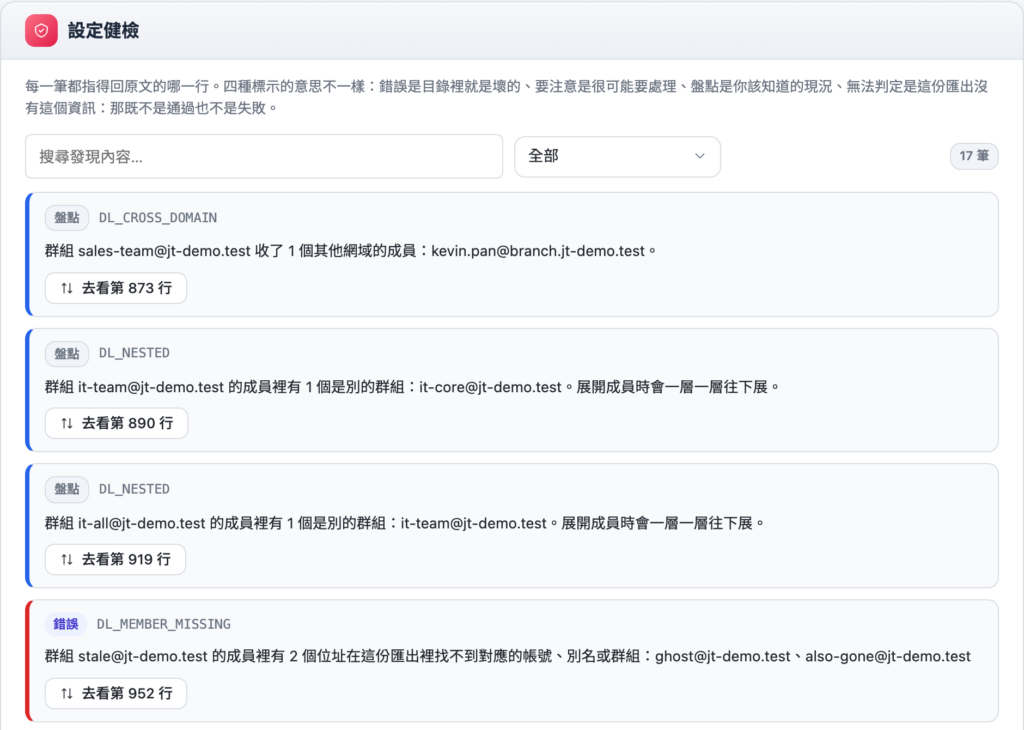Click the 設定健檢 heading text
The height and width of the screenshot is (730, 1024).
click(103, 31)
